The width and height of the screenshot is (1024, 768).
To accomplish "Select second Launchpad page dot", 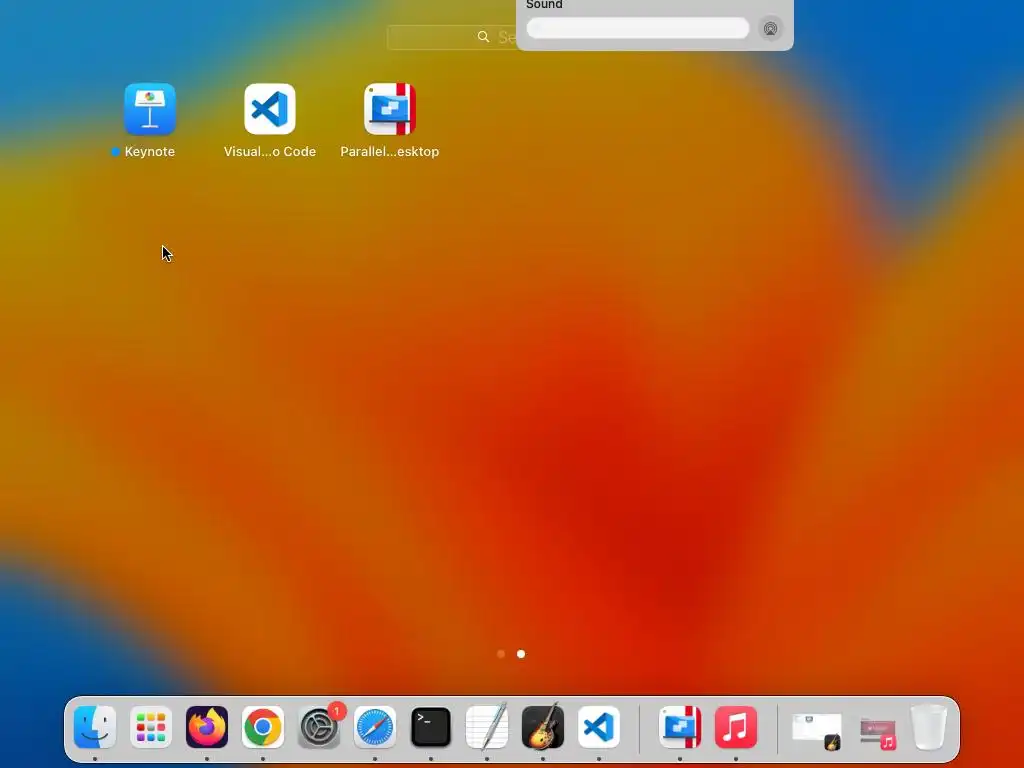I will point(521,654).
